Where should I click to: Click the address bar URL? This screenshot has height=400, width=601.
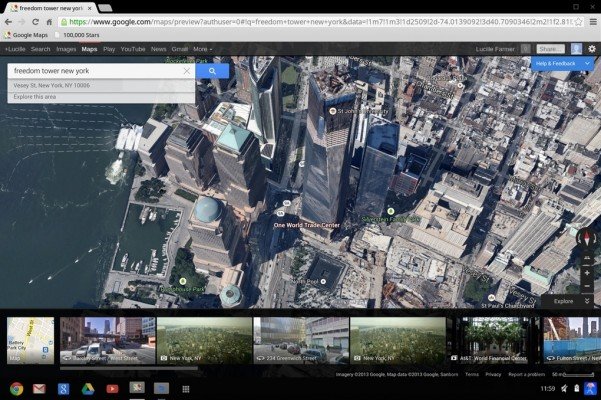[x=320, y=22]
